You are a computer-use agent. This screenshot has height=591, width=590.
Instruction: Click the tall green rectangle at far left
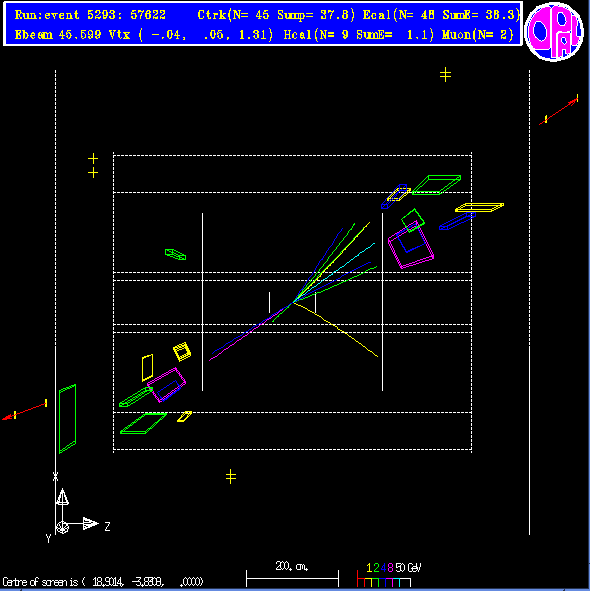point(67,419)
